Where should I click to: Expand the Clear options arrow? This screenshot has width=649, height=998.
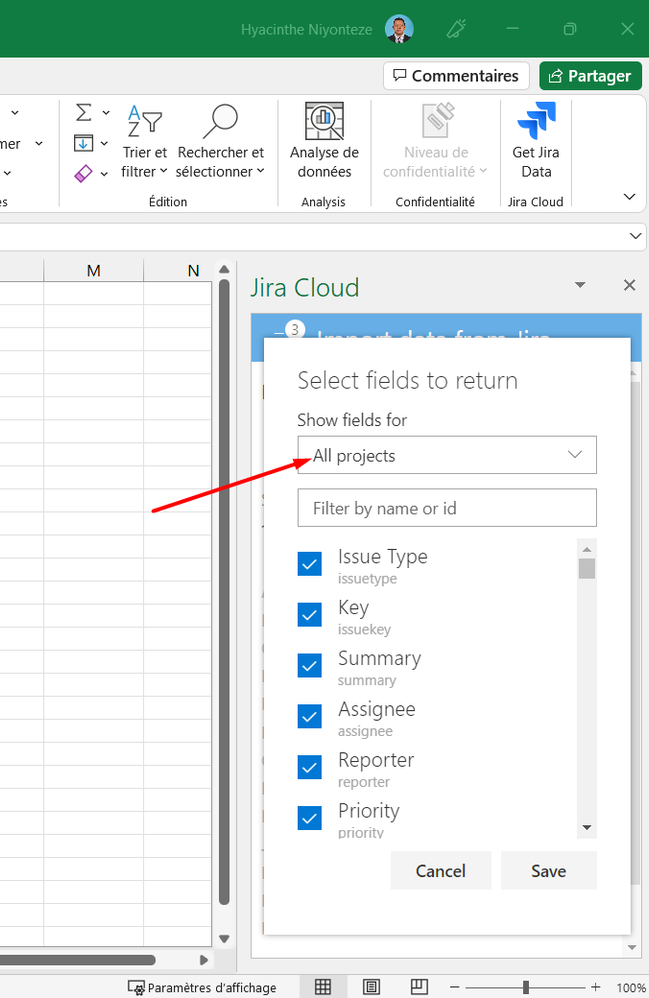tap(104, 173)
